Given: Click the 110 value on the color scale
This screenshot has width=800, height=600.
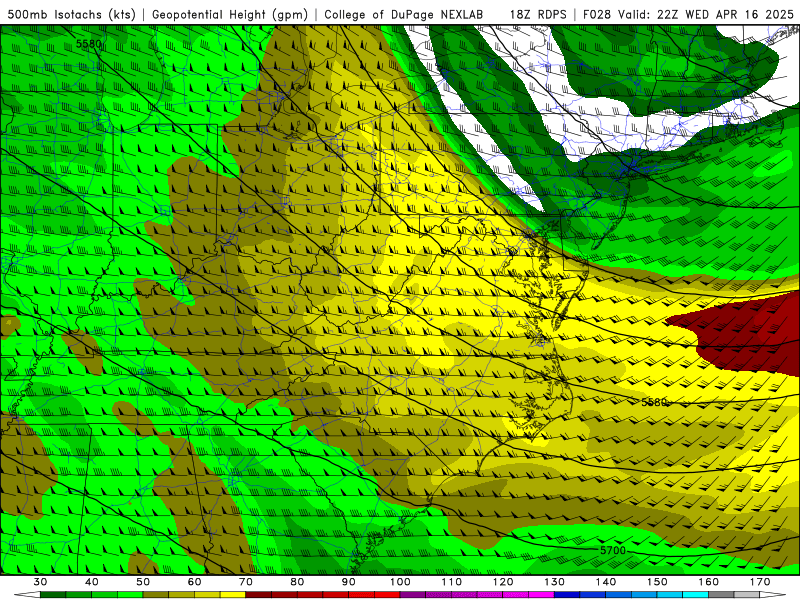Looking at the screenshot, I should [x=452, y=582].
